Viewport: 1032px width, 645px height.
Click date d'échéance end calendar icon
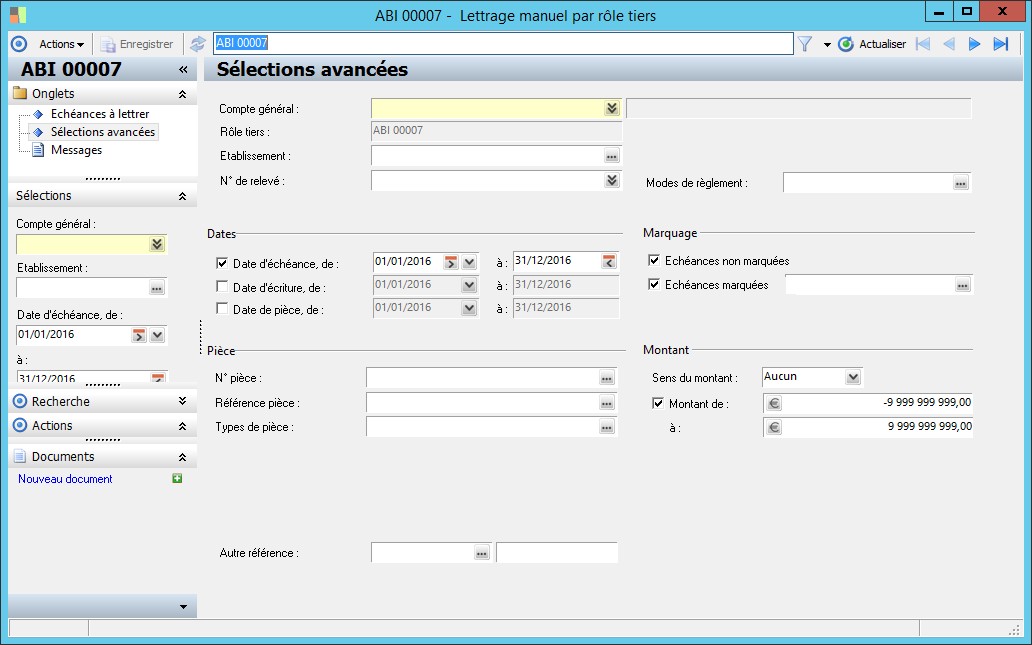click(x=609, y=262)
